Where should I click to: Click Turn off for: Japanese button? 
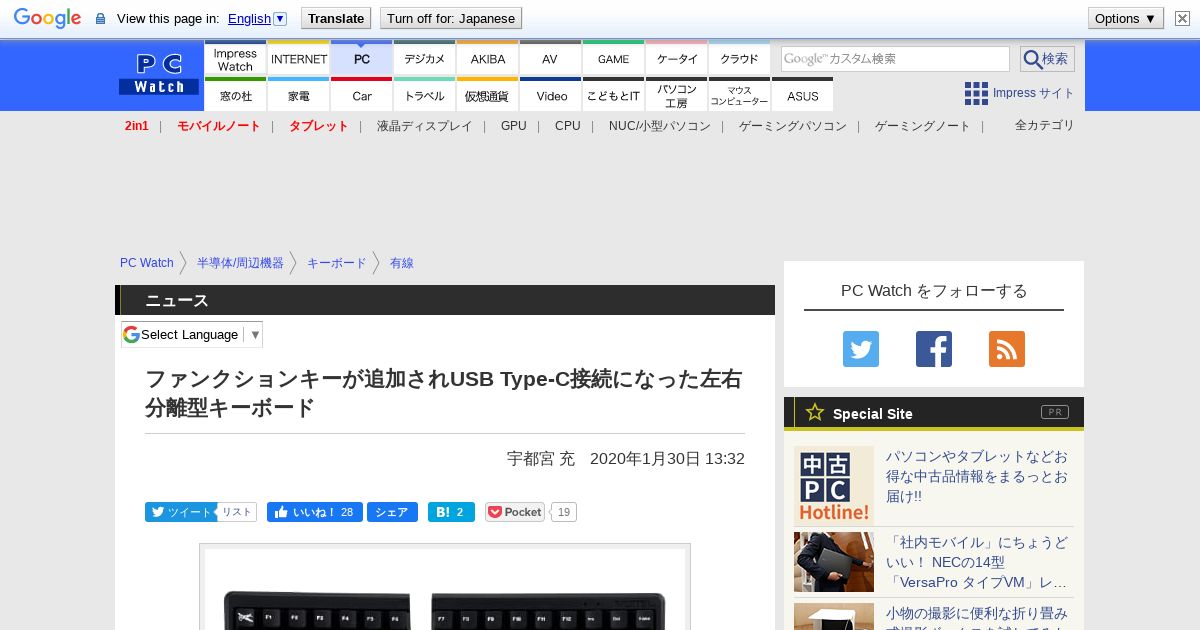pos(451,18)
